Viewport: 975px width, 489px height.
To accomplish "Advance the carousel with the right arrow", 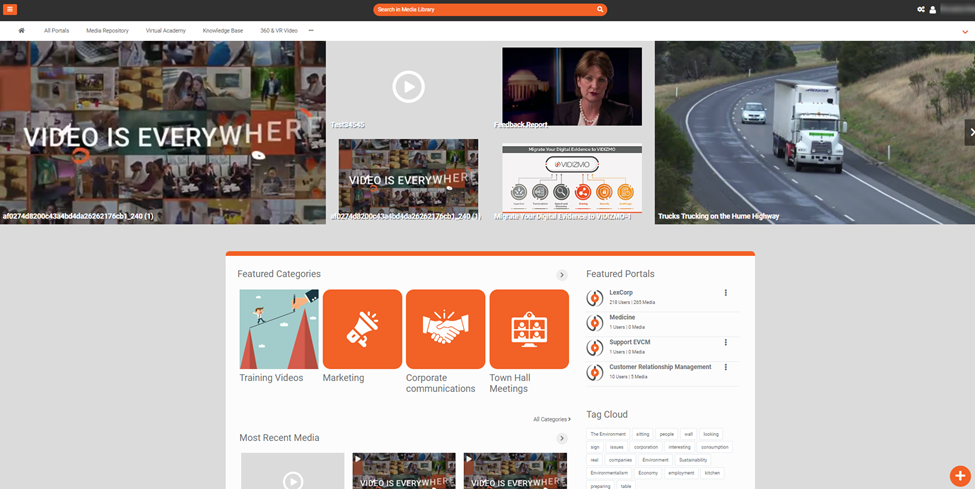I will [x=969, y=132].
